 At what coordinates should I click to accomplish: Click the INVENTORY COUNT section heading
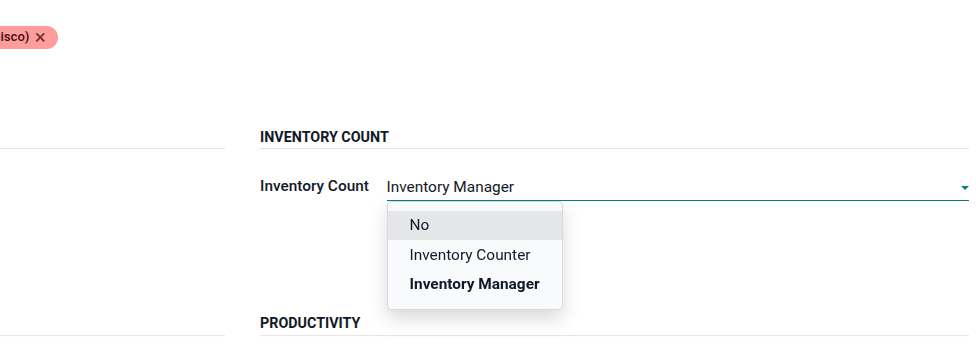324,137
